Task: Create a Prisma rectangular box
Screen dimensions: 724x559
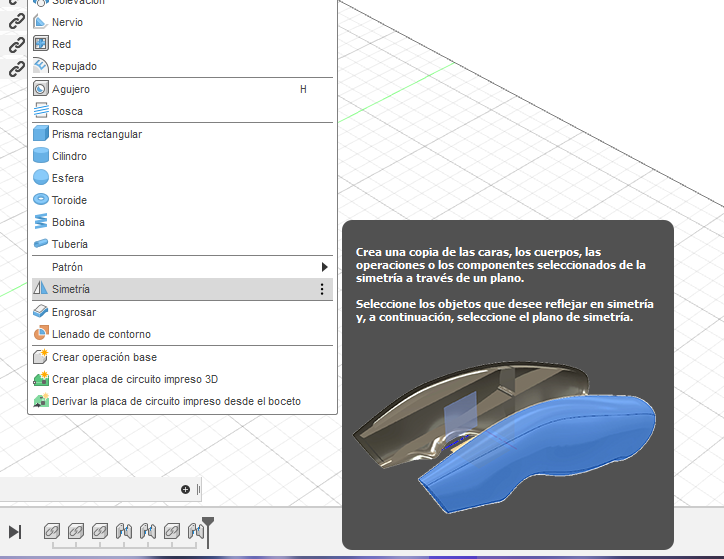Action: [182, 134]
